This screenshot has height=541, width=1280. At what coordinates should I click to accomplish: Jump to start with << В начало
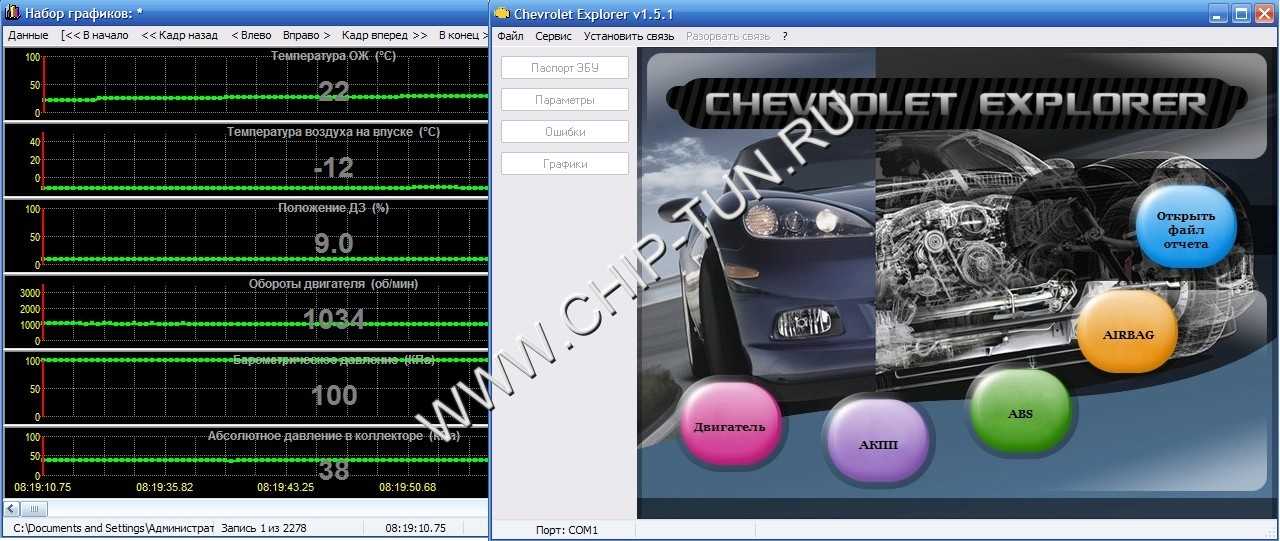(x=95, y=35)
